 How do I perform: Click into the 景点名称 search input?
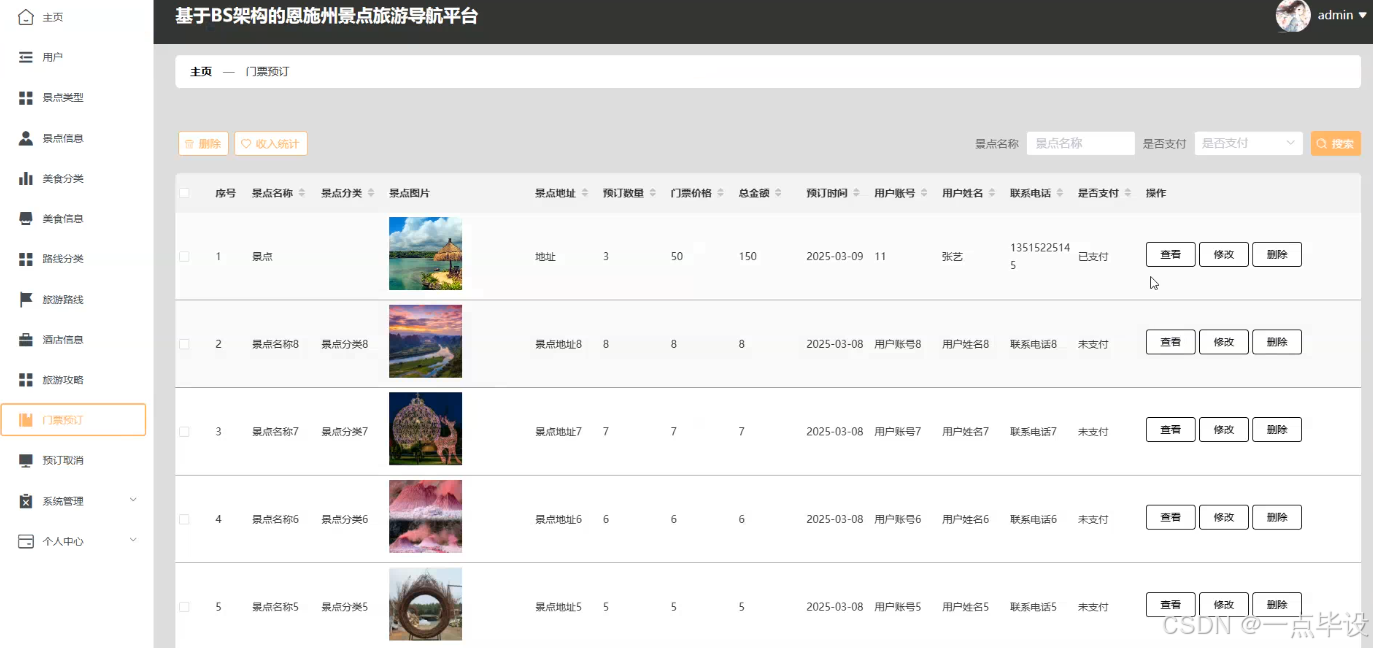coord(1080,143)
